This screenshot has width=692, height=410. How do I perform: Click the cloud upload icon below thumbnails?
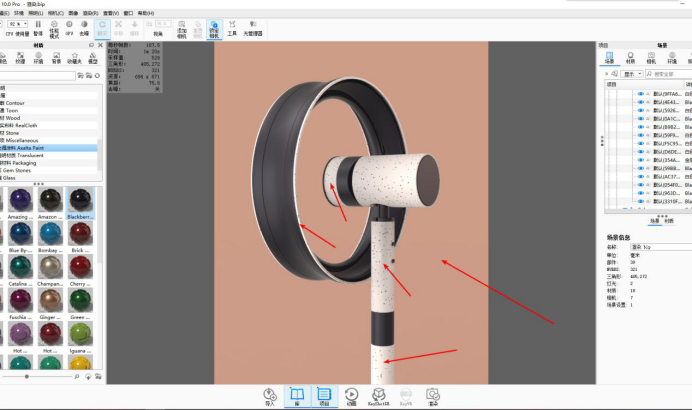point(88,376)
